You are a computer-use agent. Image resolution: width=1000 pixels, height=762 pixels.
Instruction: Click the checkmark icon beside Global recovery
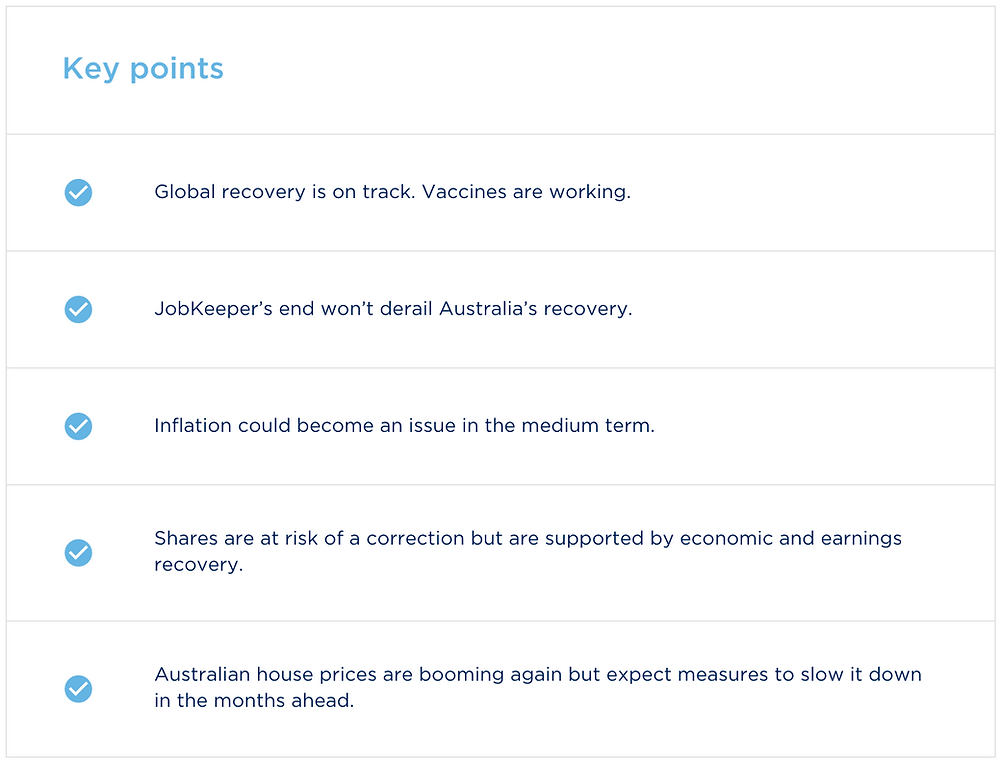78,193
